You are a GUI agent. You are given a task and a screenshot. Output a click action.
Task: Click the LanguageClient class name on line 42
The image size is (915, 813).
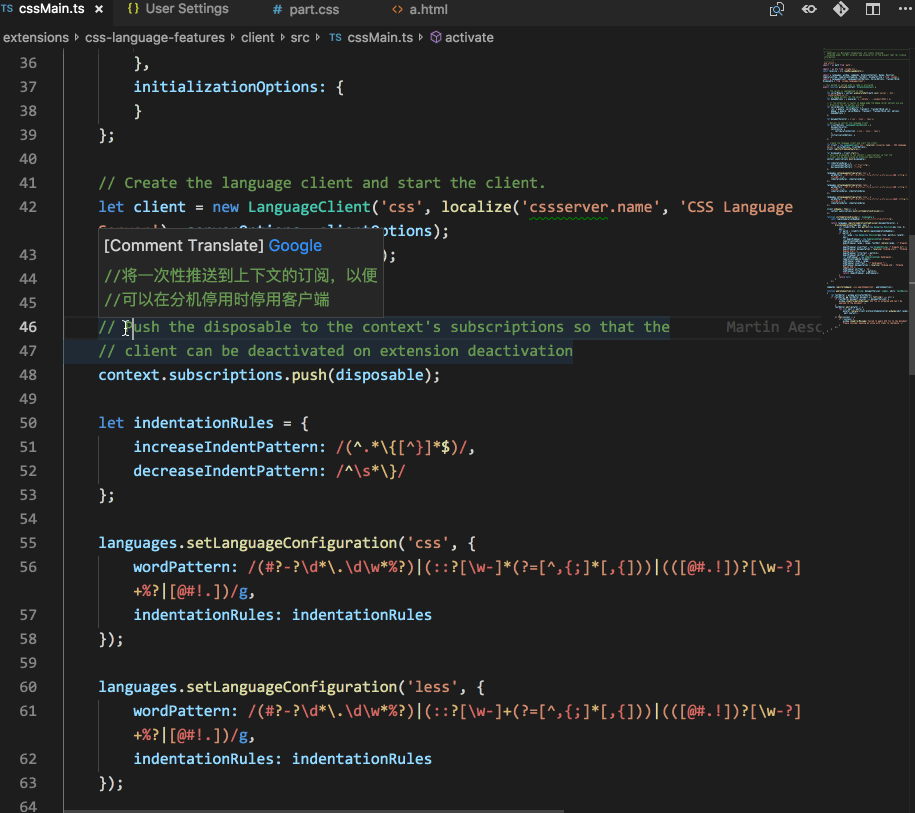click(309, 207)
